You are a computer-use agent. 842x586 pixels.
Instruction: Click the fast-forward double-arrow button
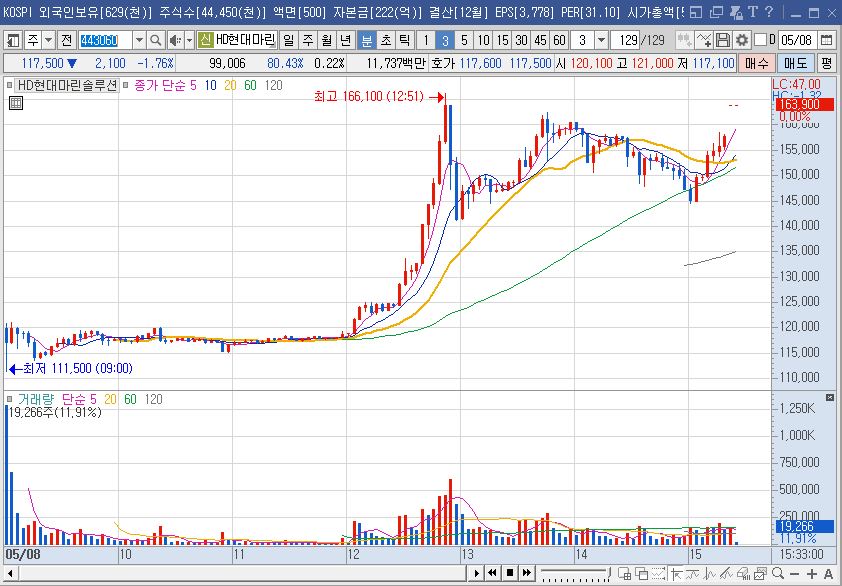pyautogui.click(x=527, y=573)
